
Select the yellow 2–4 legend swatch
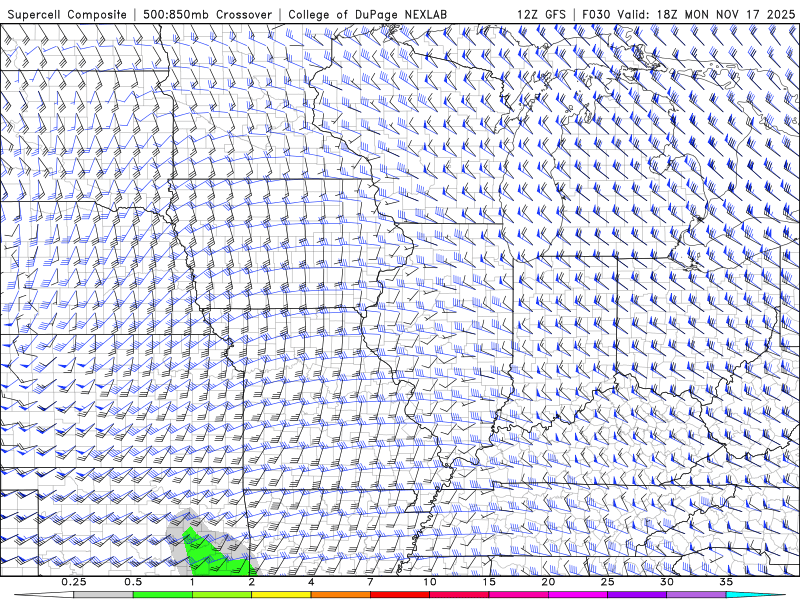281,595
